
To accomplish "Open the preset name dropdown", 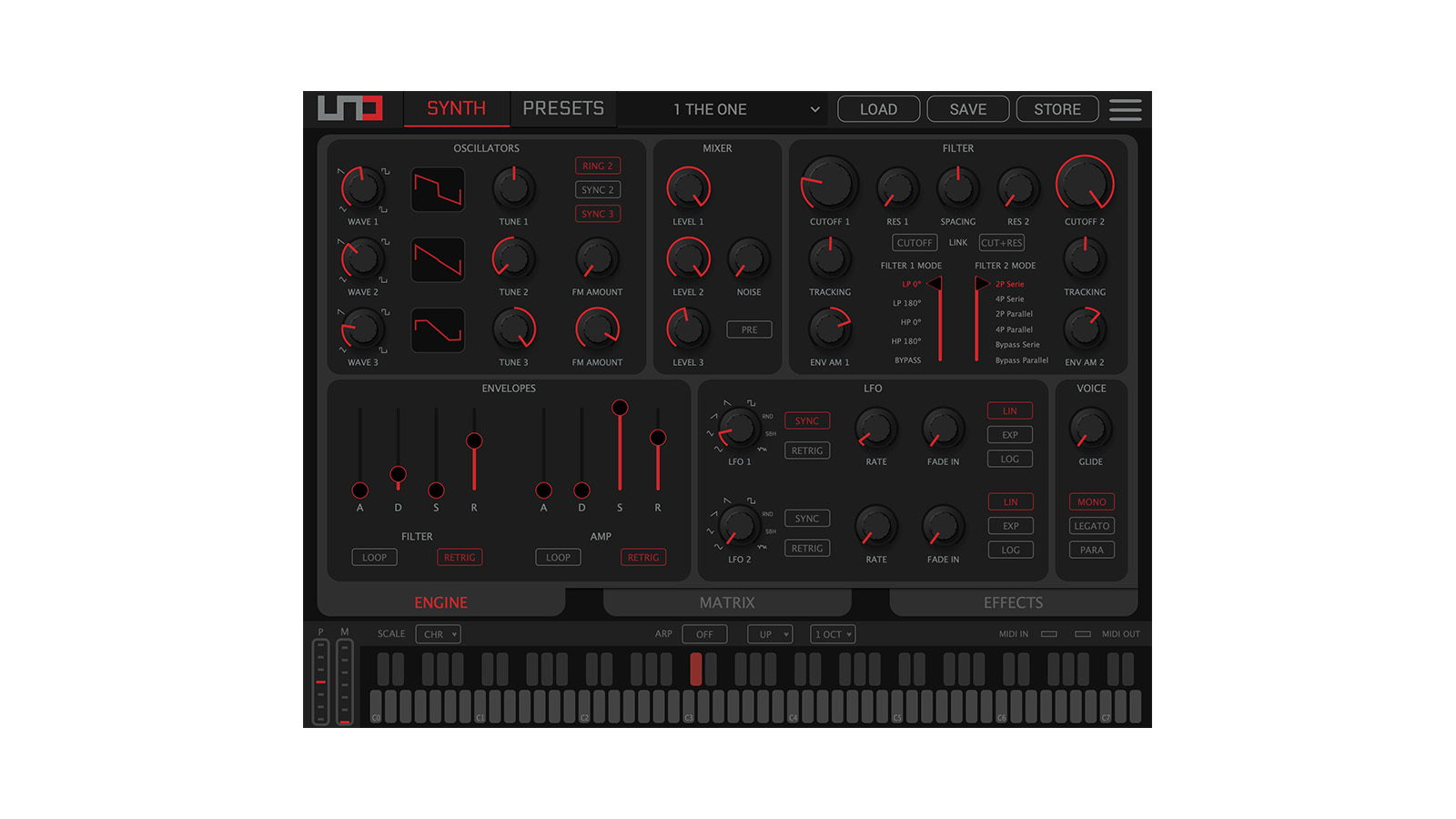I will (746, 109).
